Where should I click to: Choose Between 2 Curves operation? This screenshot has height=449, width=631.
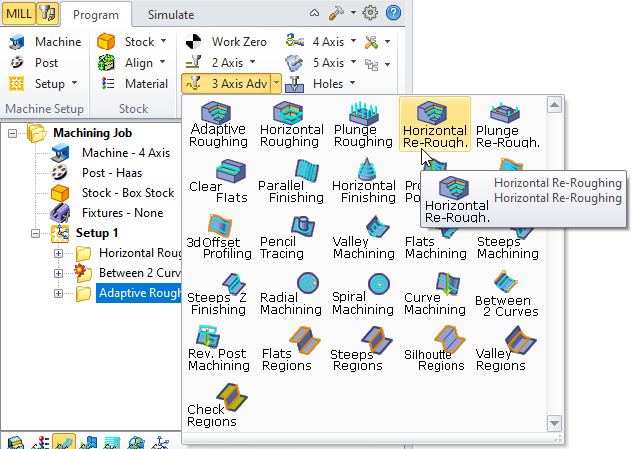507,293
